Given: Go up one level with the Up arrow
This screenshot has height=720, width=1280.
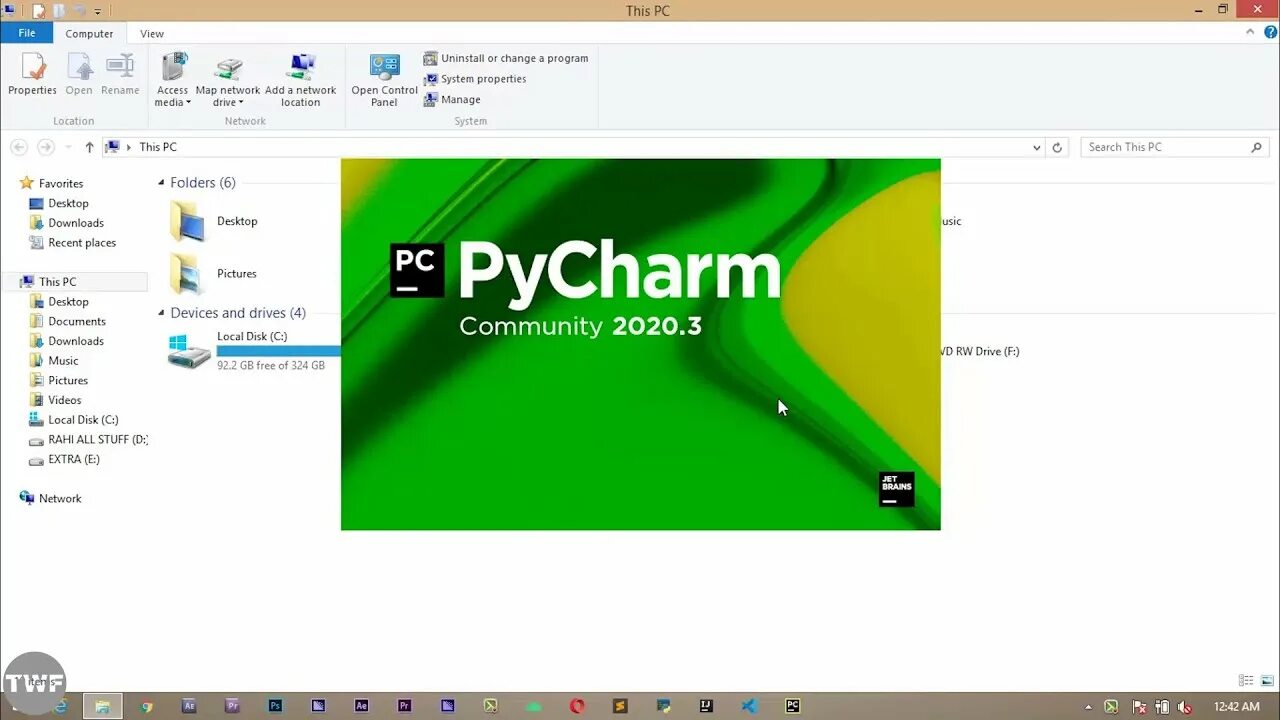Looking at the screenshot, I should (89, 147).
